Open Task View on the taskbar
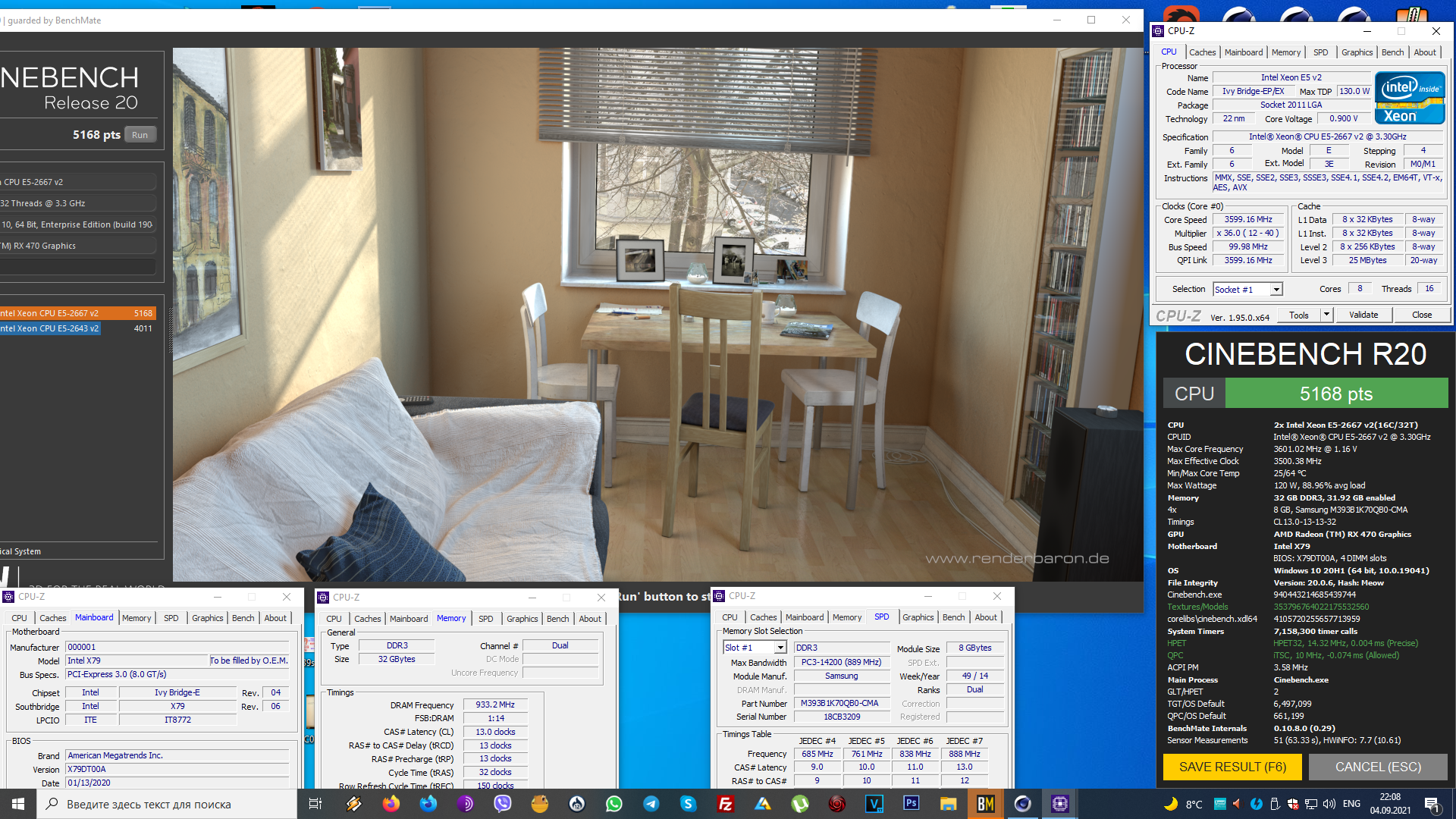Viewport: 1456px width, 819px height. click(x=315, y=804)
